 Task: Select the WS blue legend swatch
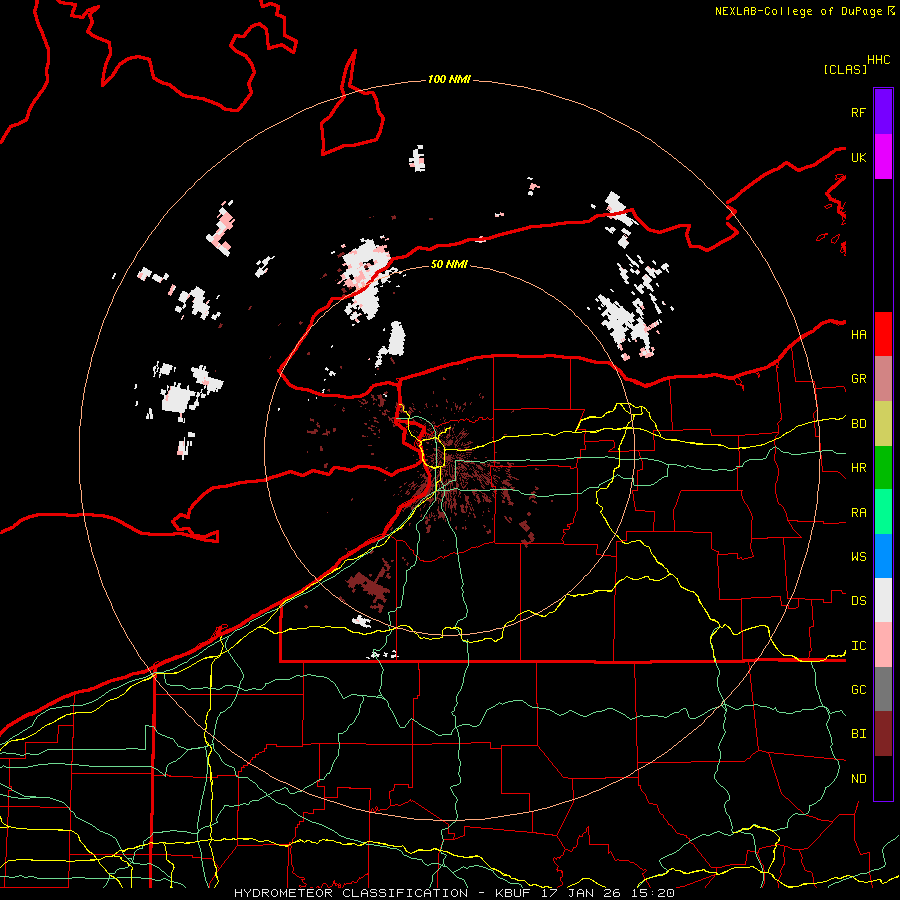tap(883, 556)
